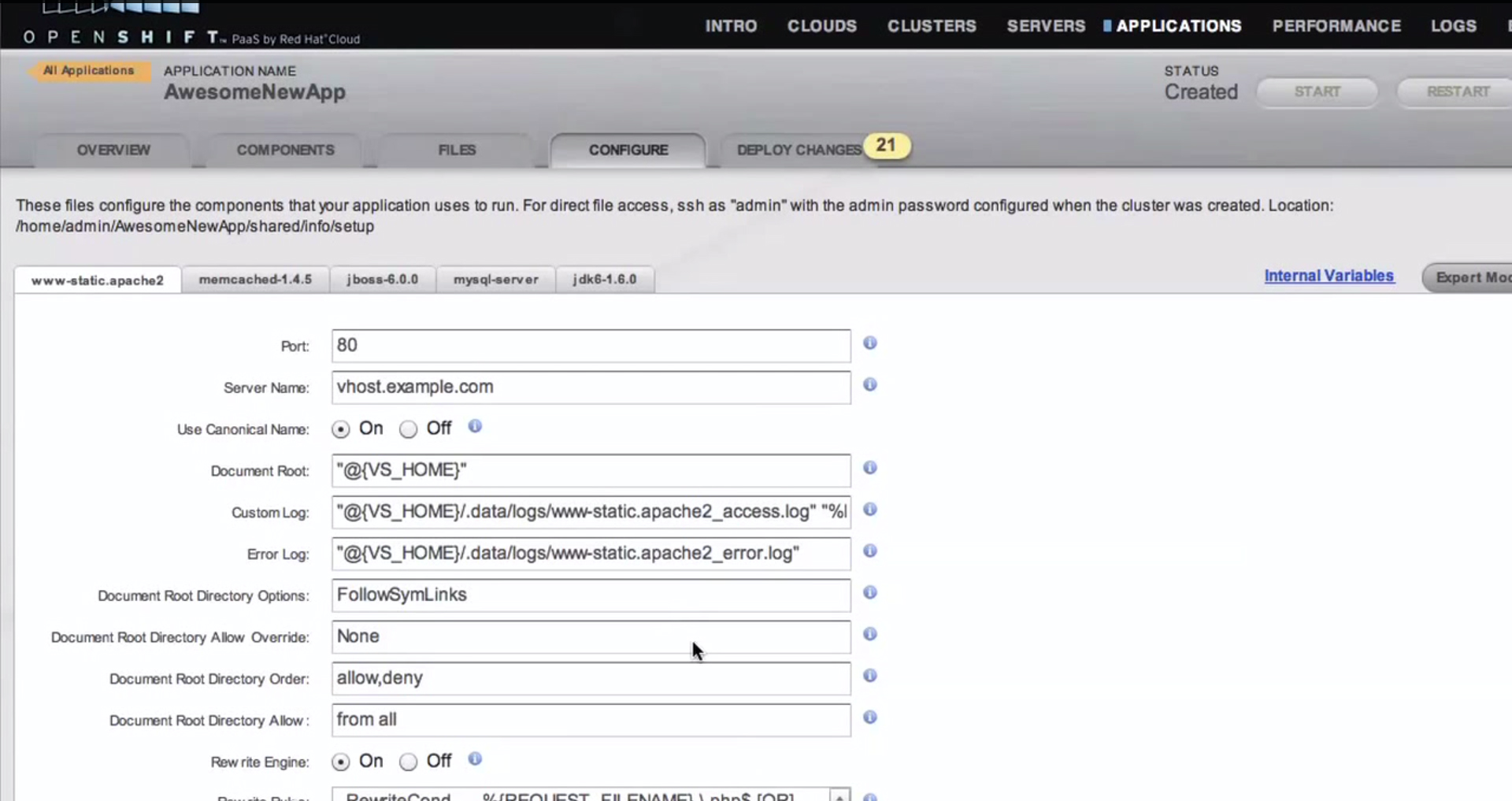
Task: Select the jdk6-1.6.0 component tab
Action: [605, 280]
